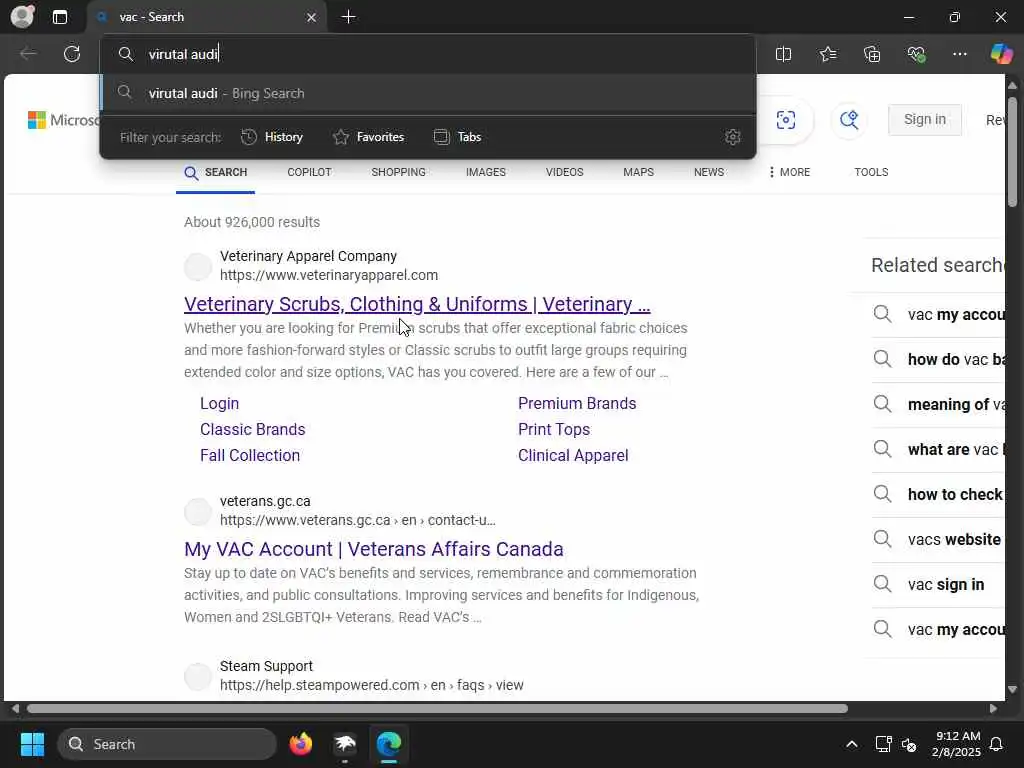Select the SEARCH tab
The height and width of the screenshot is (768, 1024).
216,172
